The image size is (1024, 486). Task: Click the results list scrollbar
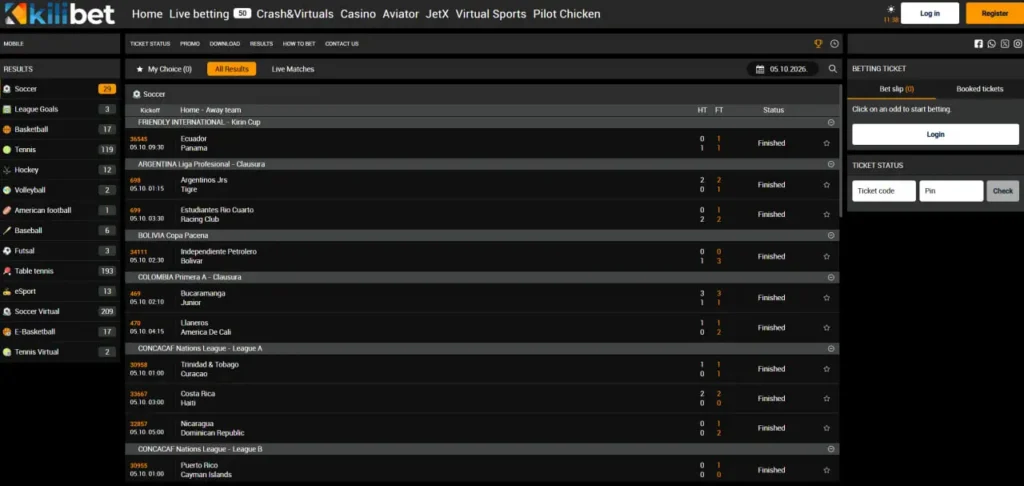pyautogui.click(x=840, y=151)
